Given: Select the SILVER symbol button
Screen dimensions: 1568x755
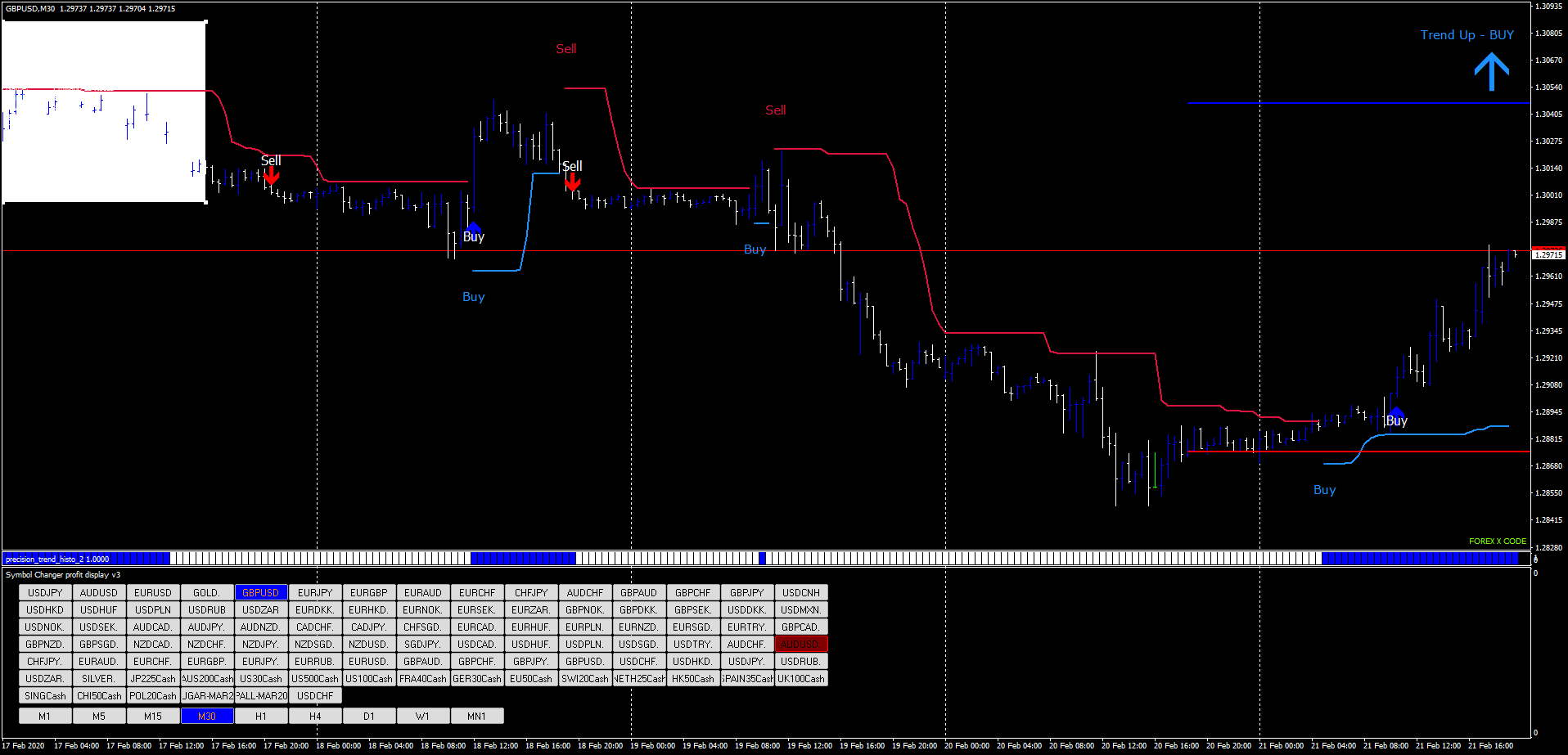Looking at the screenshot, I should click(x=98, y=678).
